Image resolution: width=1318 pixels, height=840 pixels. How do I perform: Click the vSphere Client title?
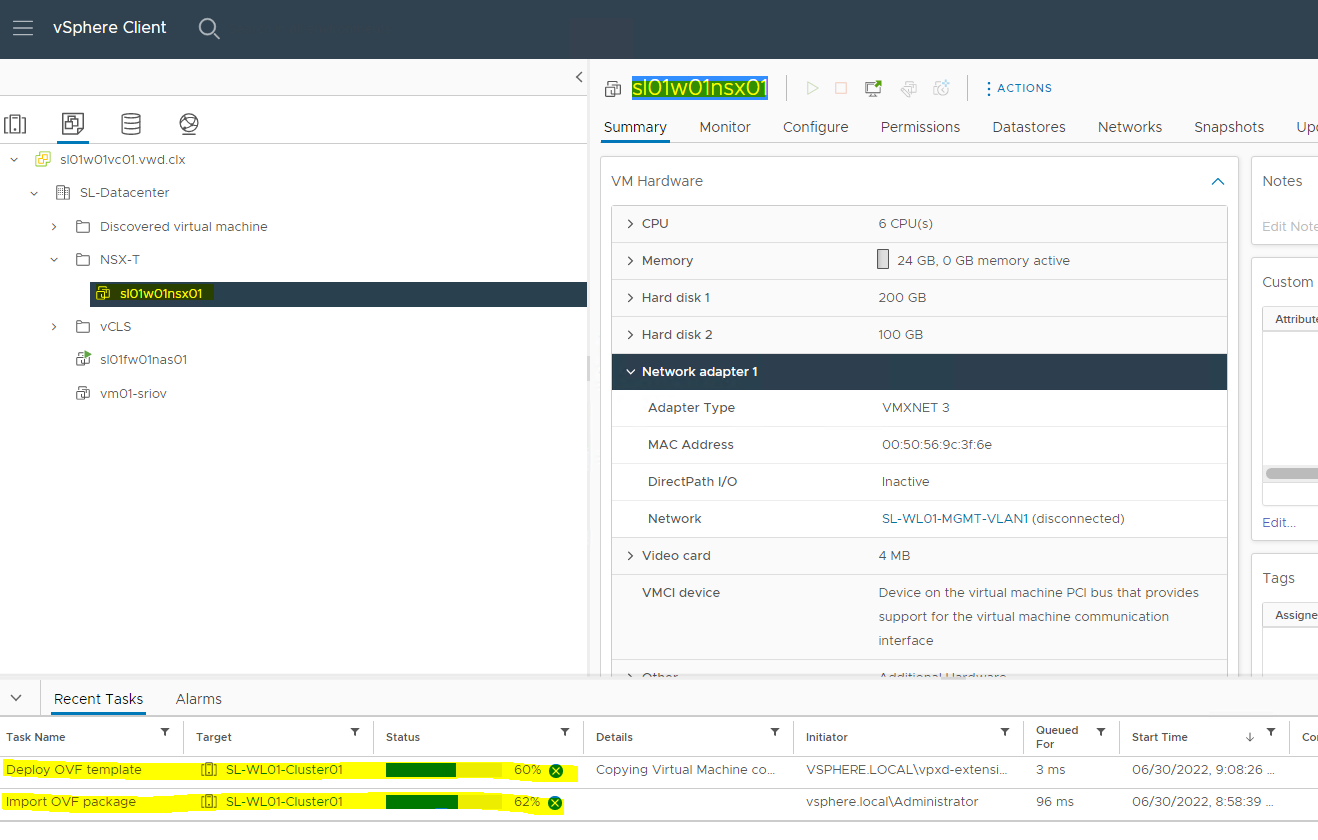point(110,28)
